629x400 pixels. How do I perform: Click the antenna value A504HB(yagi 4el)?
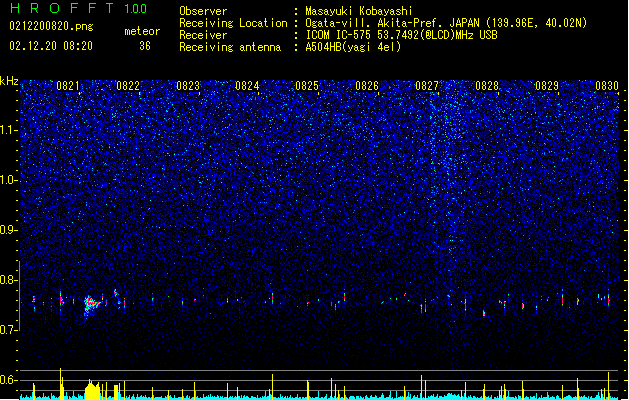353,47
